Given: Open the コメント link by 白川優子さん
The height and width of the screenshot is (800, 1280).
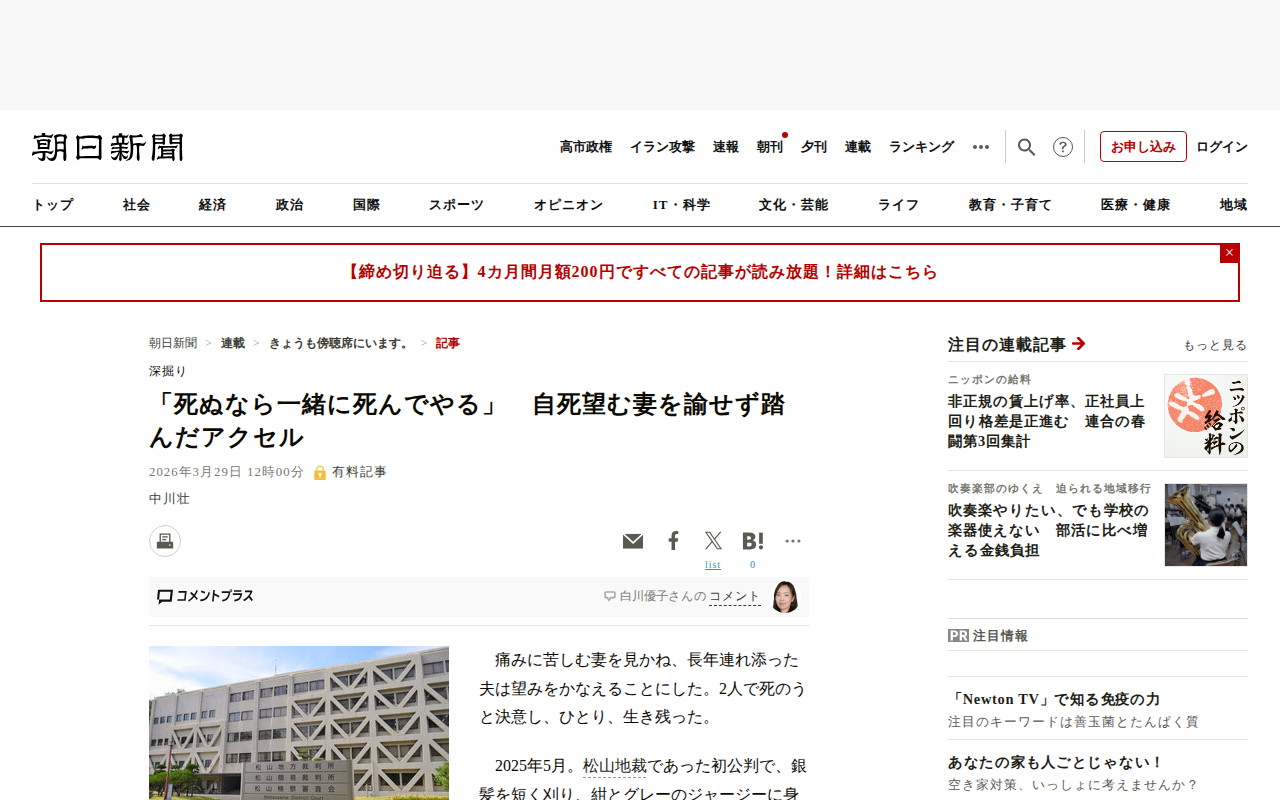Looking at the screenshot, I should pos(735,597).
